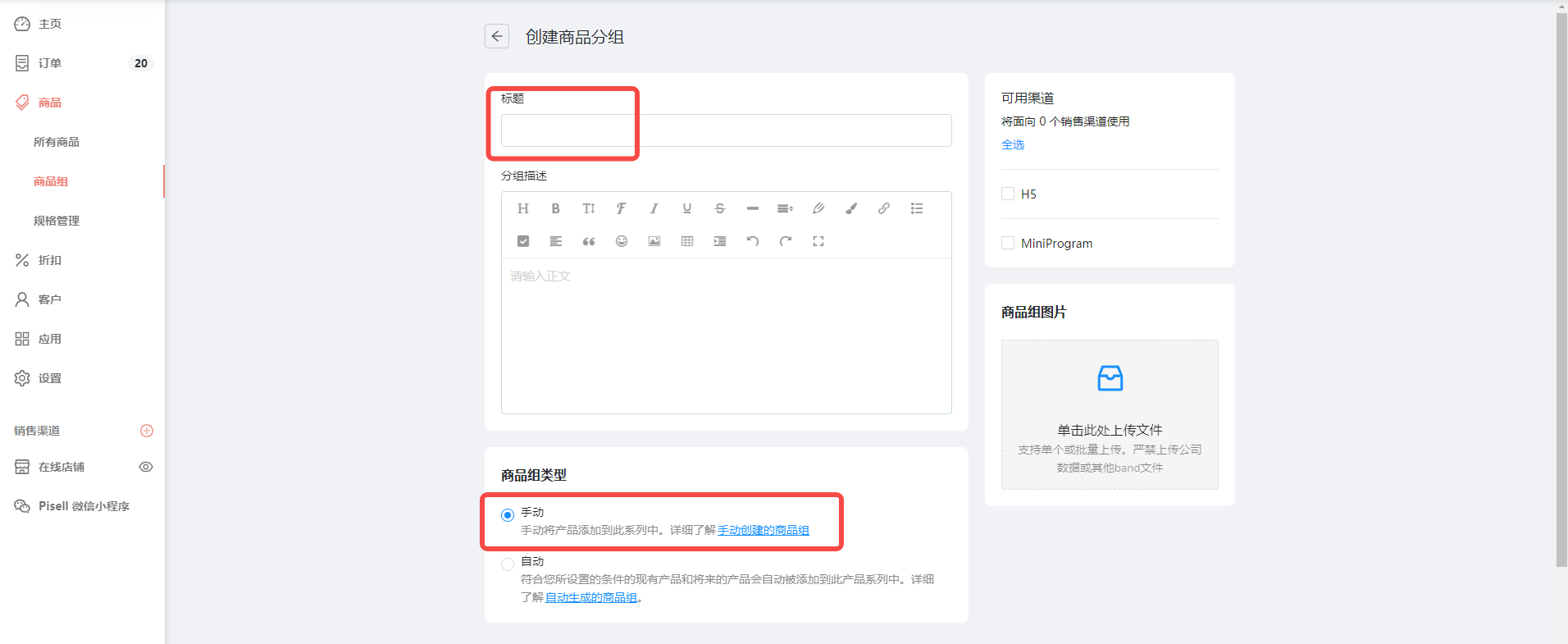Select the 自动 radio button
This screenshot has width=1568, height=644.
(x=508, y=564)
